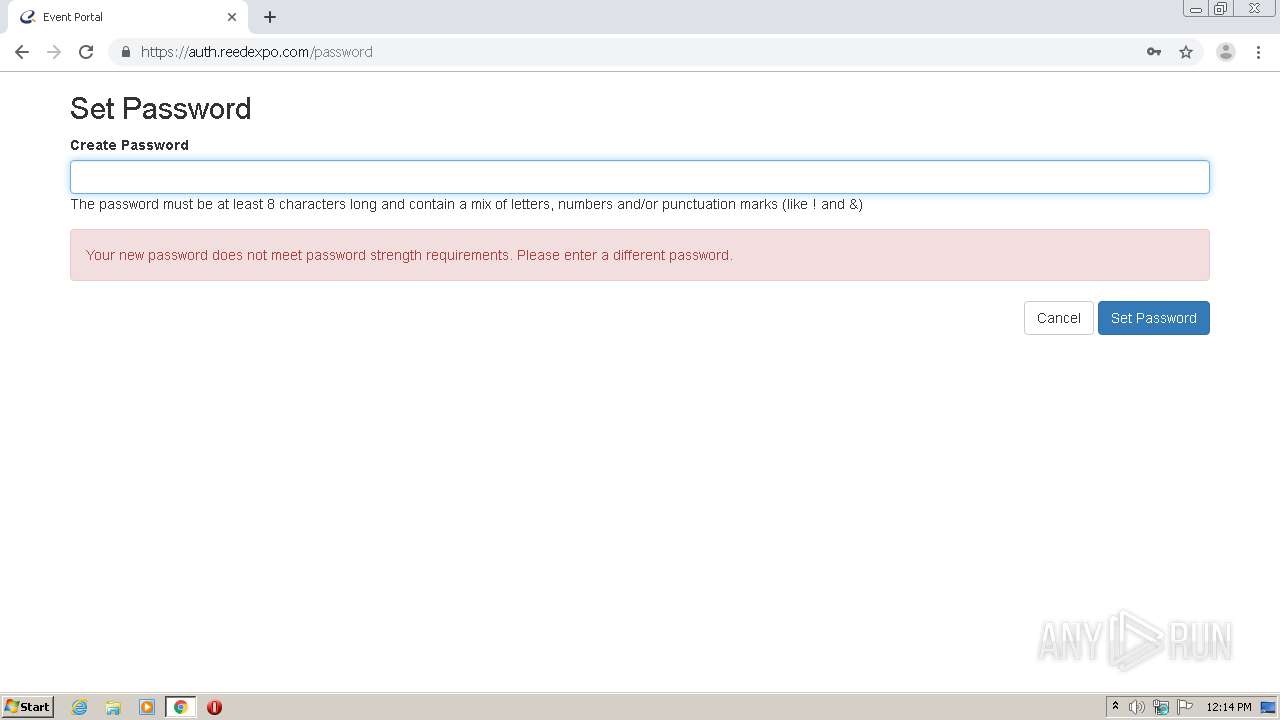
Task: Focus the Create Password field
Action: pos(640,177)
